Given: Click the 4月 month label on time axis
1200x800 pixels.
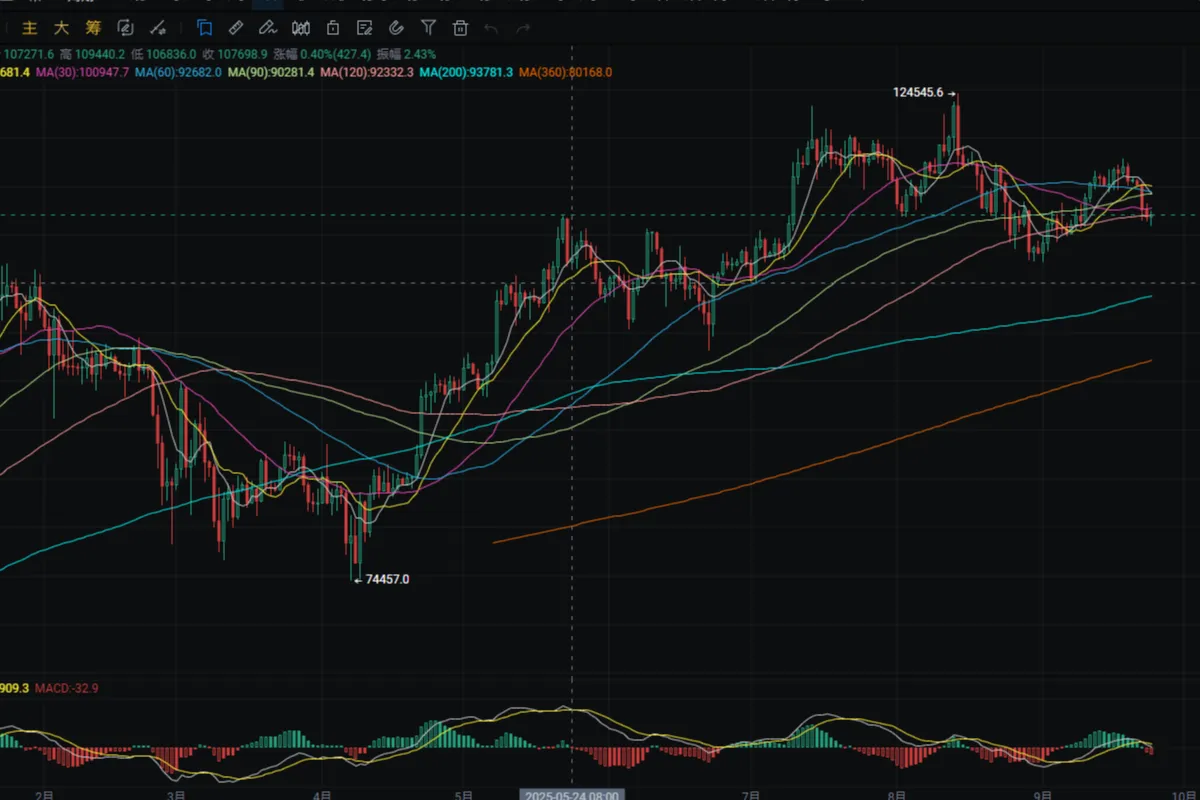Looking at the screenshot, I should (320, 795).
